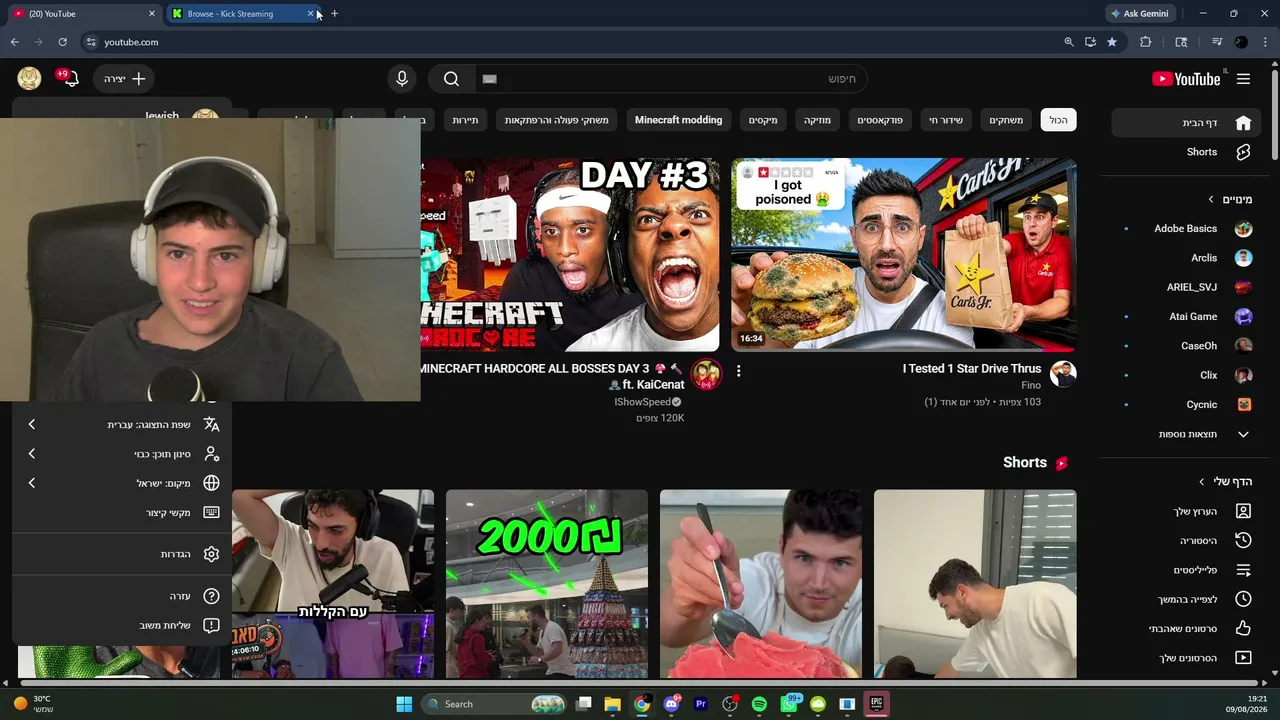Open Liked videos thumbs-up in sidebar
Image resolution: width=1280 pixels, height=720 pixels.
point(1243,628)
